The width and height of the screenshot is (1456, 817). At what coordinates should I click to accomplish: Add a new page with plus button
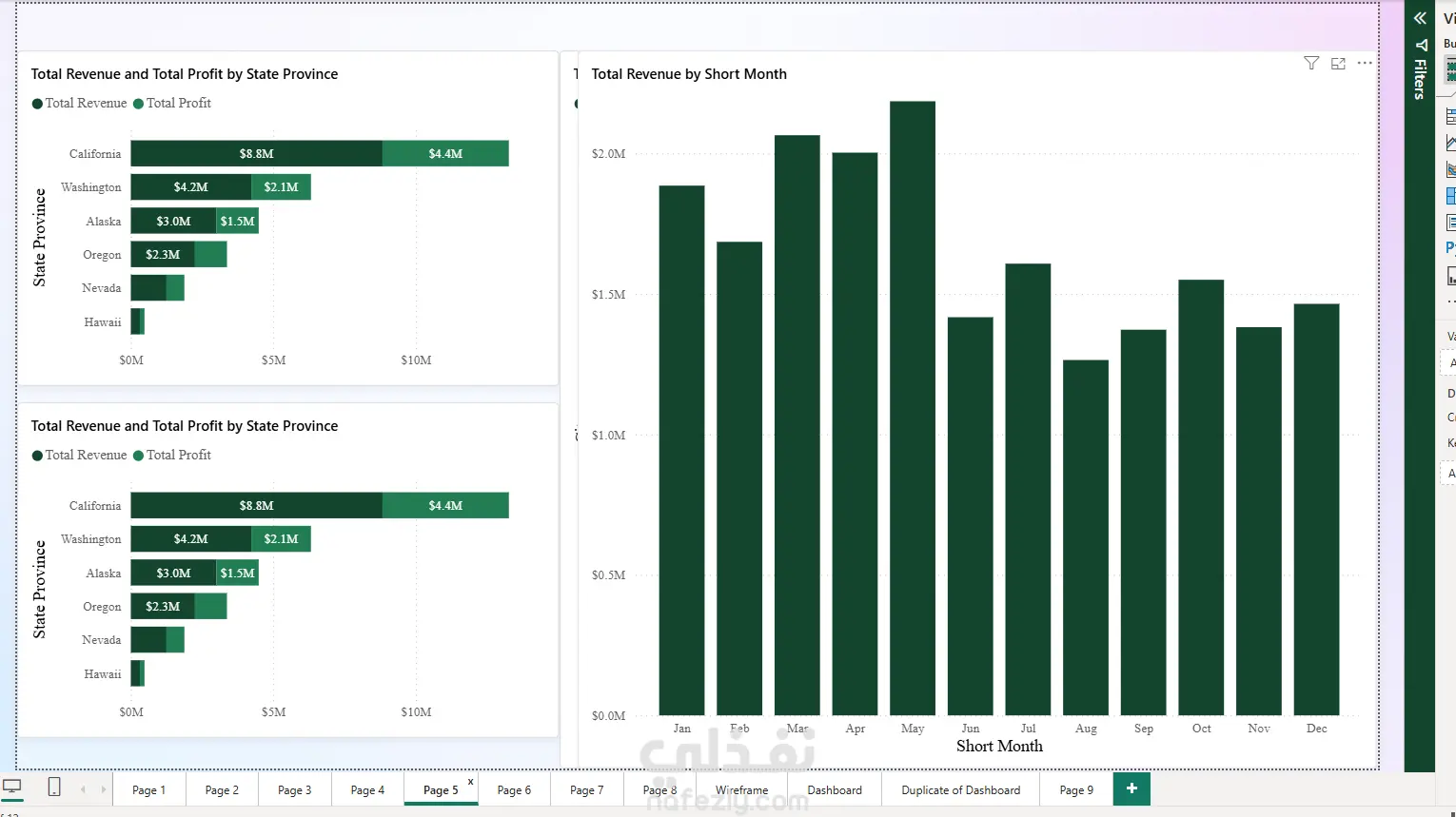(x=1131, y=788)
